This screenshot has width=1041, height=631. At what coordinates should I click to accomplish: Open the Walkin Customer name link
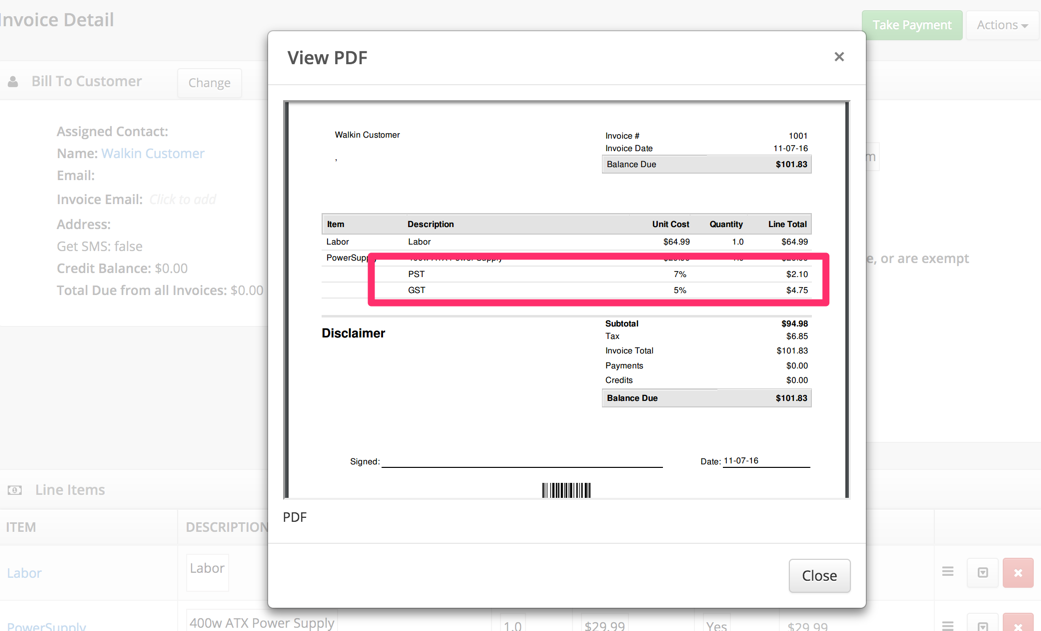[x=152, y=153]
